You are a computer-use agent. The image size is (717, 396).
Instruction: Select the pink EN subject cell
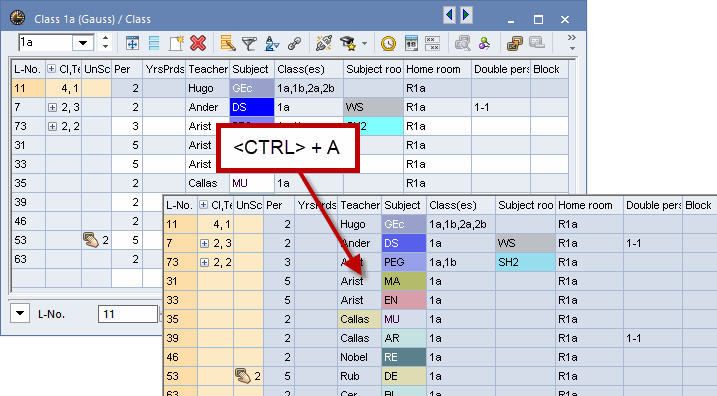(x=404, y=300)
